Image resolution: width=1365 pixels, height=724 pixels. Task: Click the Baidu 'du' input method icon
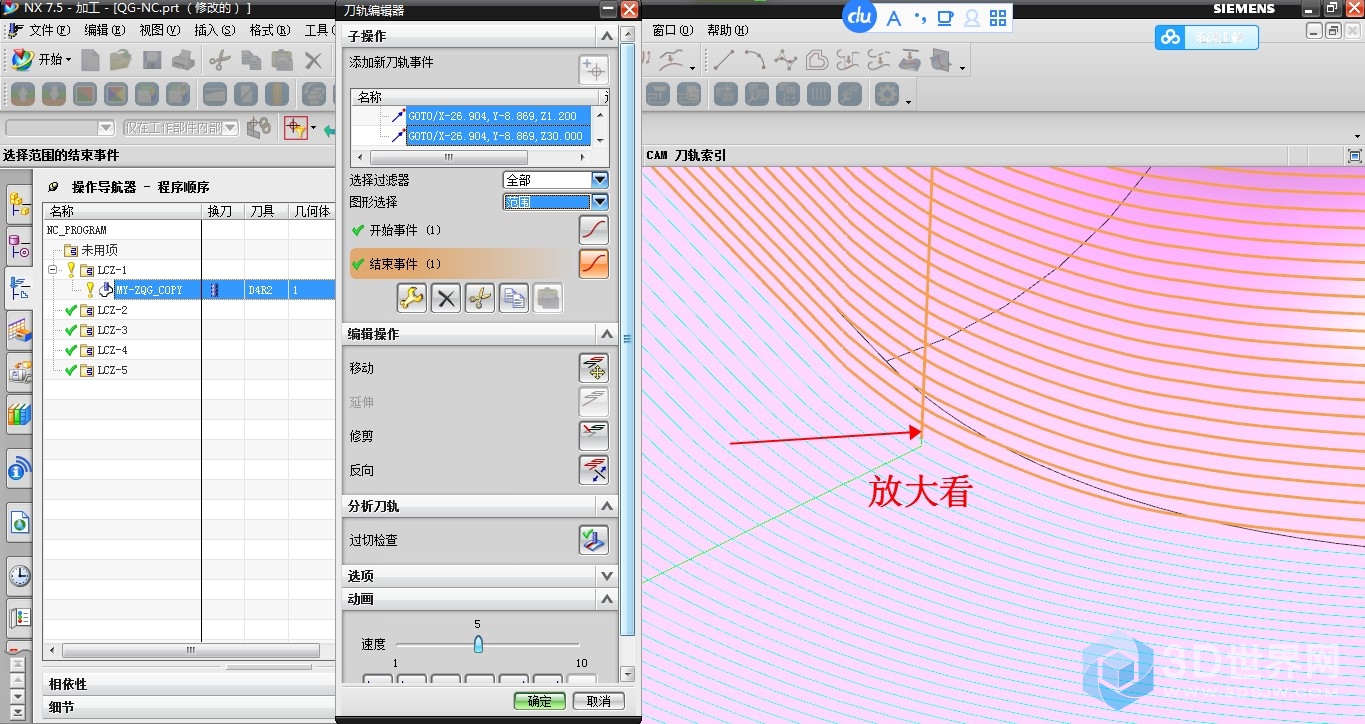[x=860, y=17]
